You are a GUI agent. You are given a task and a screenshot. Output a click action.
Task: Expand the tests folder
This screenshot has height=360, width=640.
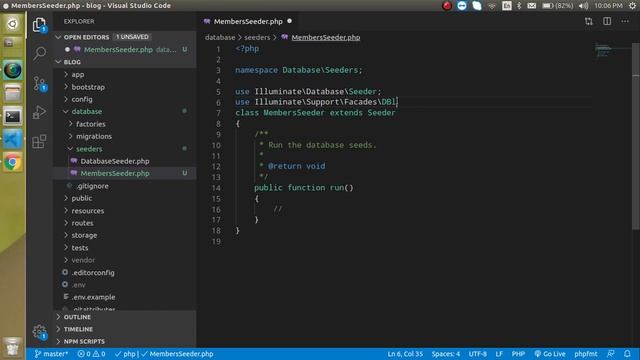[80, 248]
